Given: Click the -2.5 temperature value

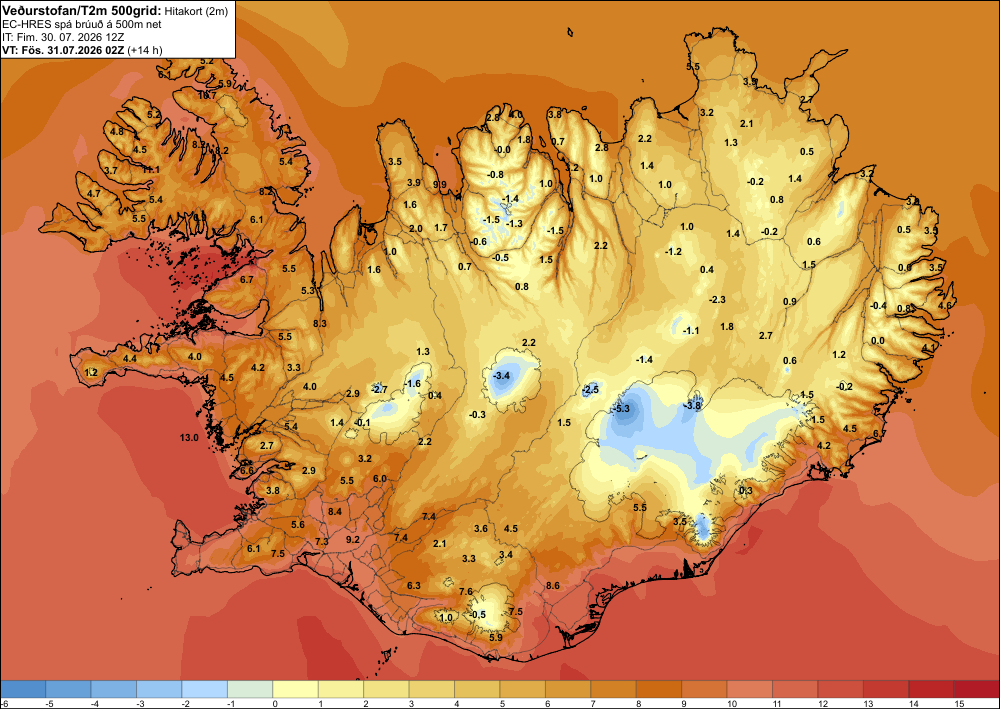Looking at the screenshot, I should [x=591, y=389].
